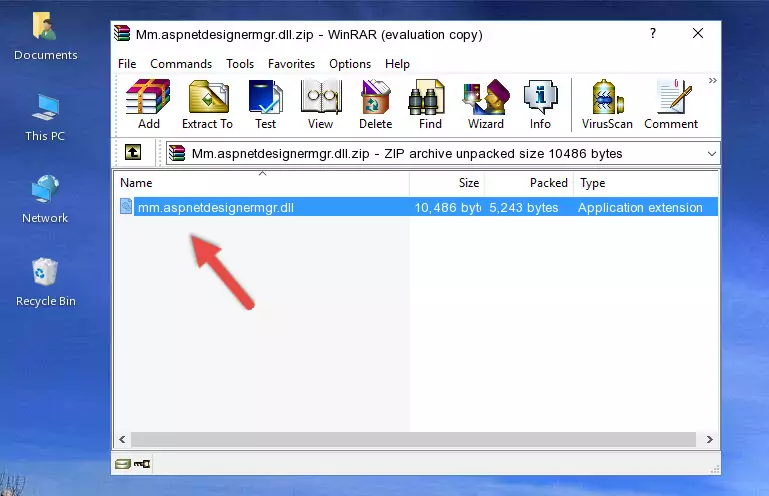Sort files by the Type column

click(645, 183)
